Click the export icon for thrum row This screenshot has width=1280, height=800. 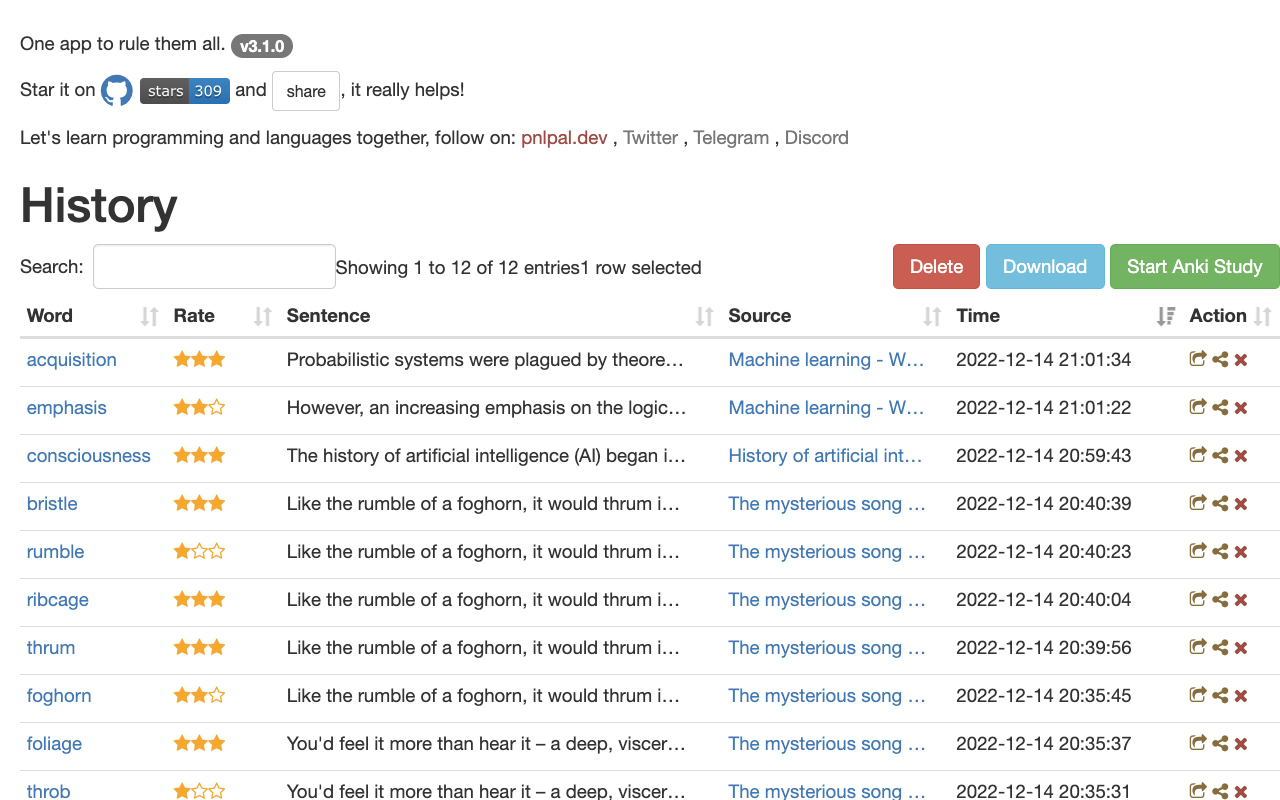pyautogui.click(x=1197, y=647)
